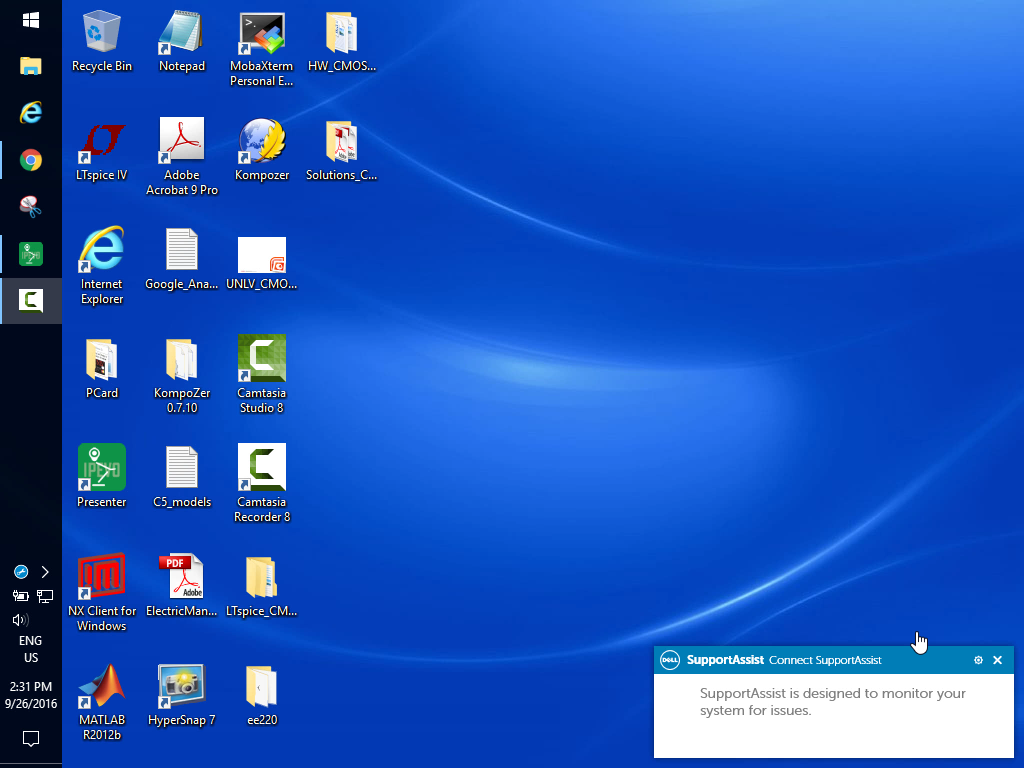1024x768 pixels.
Task: Expand the hidden system tray icons chevron
Action: 45,572
